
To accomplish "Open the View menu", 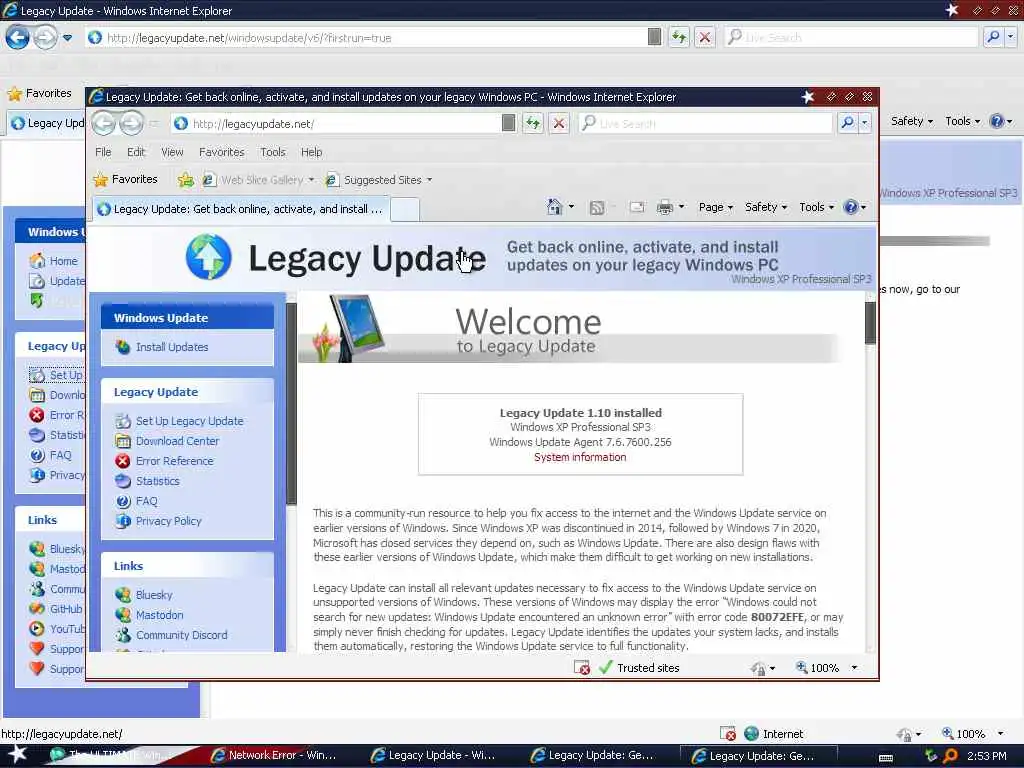I will click(172, 152).
